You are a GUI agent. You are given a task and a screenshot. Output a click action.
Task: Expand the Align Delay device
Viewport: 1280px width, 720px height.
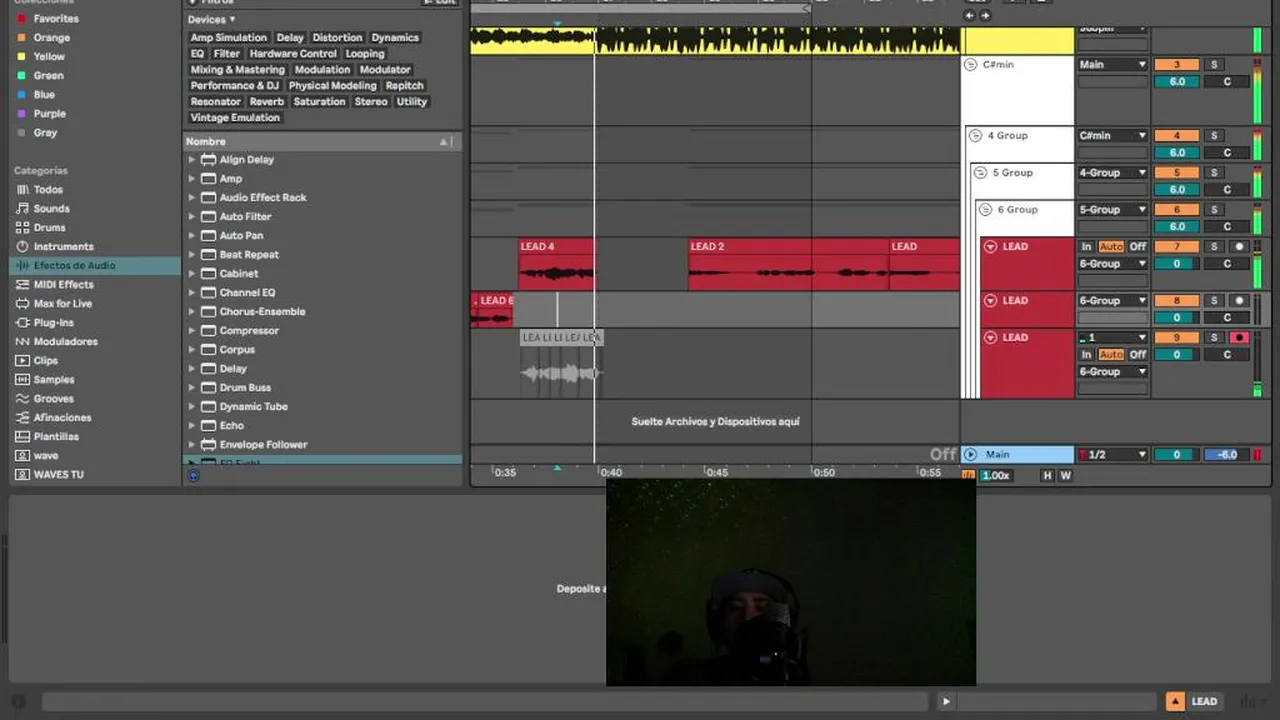(192, 160)
